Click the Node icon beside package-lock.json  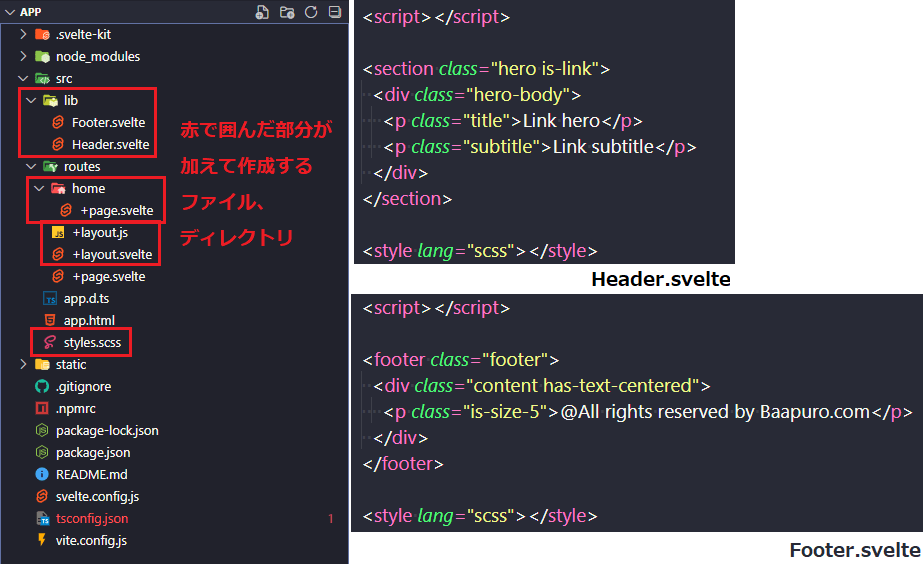[42, 430]
